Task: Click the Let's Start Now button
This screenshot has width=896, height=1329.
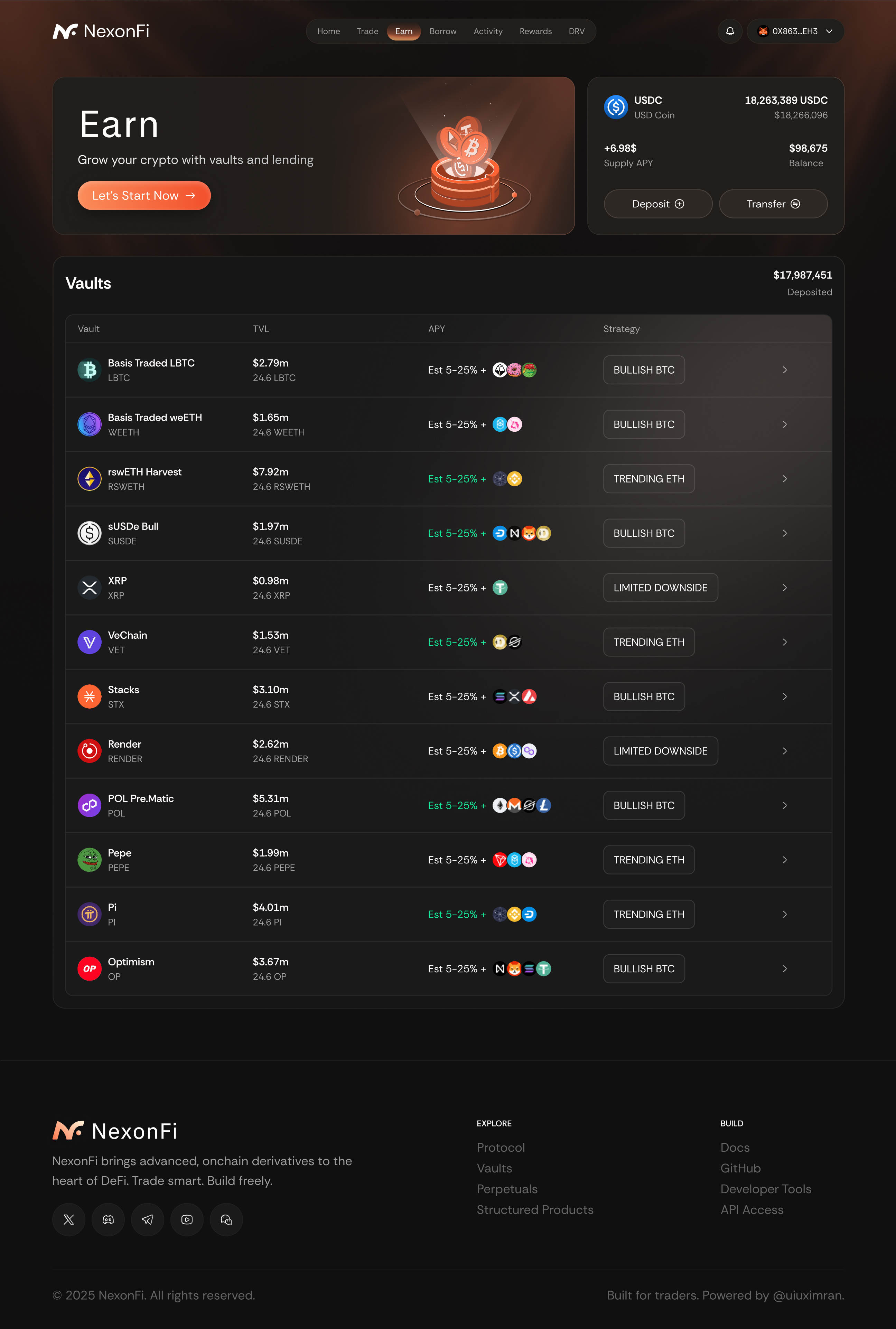Action: (144, 195)
